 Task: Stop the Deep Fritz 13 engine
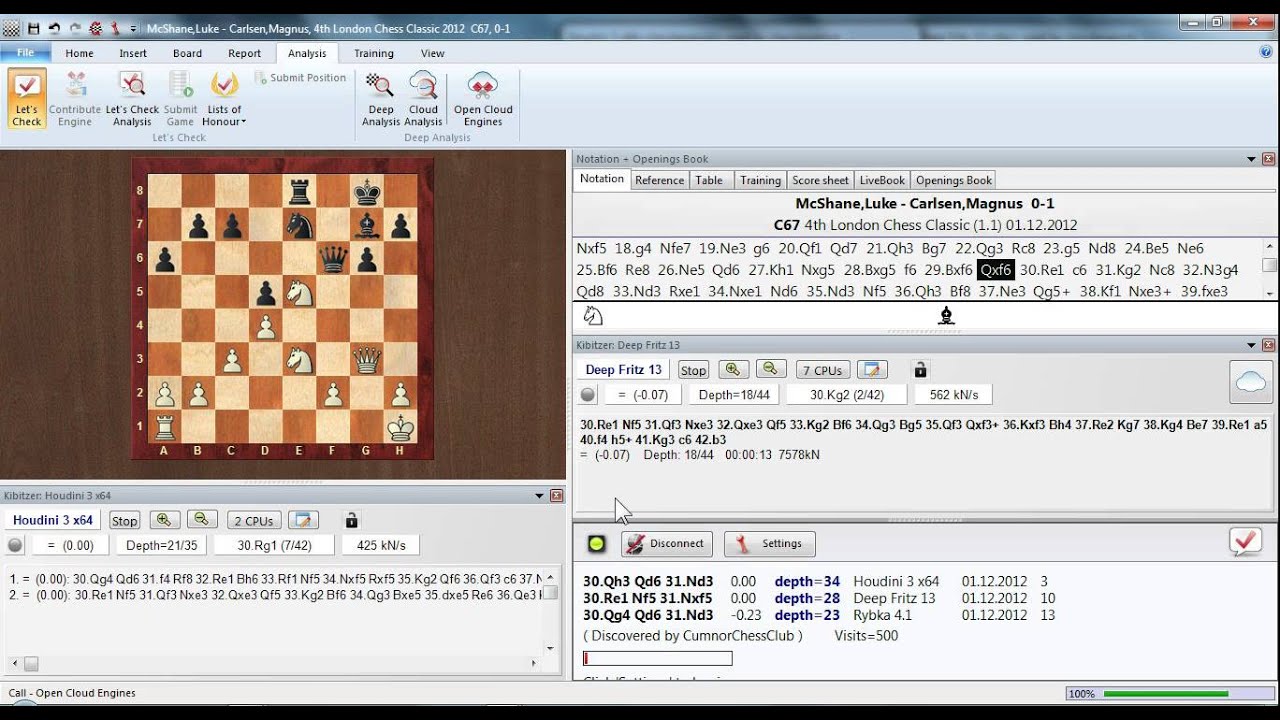pyautogui.click(x=693, y=370)
